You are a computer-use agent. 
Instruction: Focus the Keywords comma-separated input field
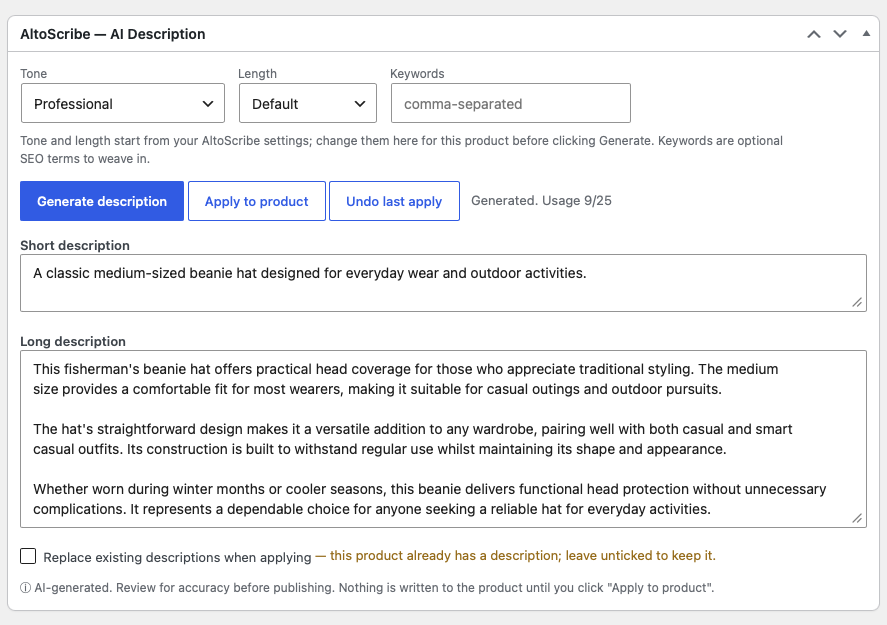[x=511, y=104]
